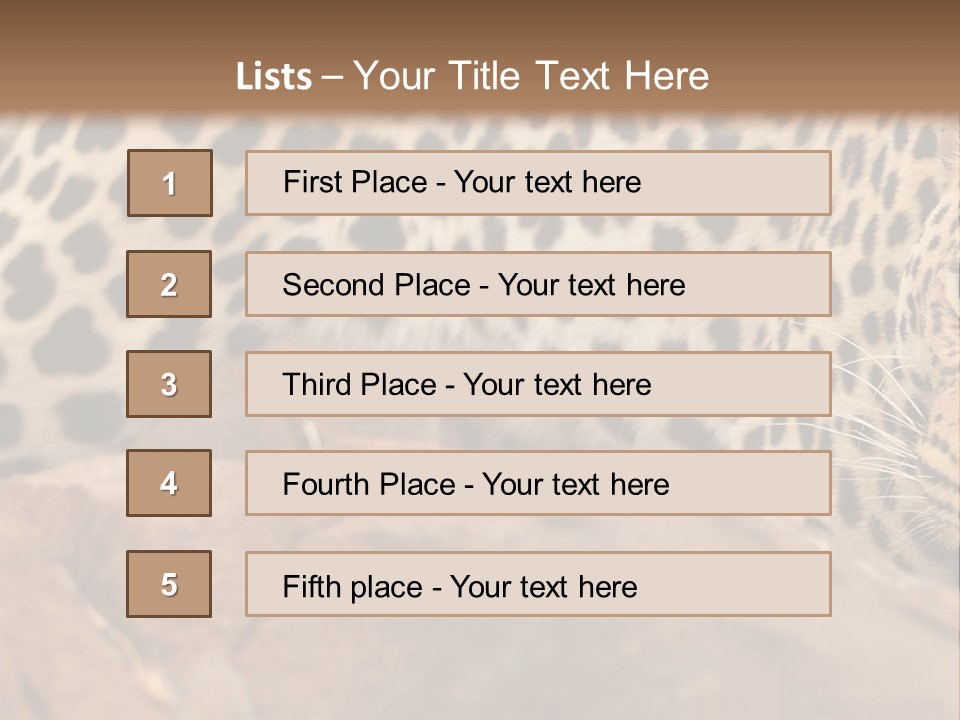Click "Your text here" in the First Place row
The image size is (960, 720).
click(x=547, y=182)
